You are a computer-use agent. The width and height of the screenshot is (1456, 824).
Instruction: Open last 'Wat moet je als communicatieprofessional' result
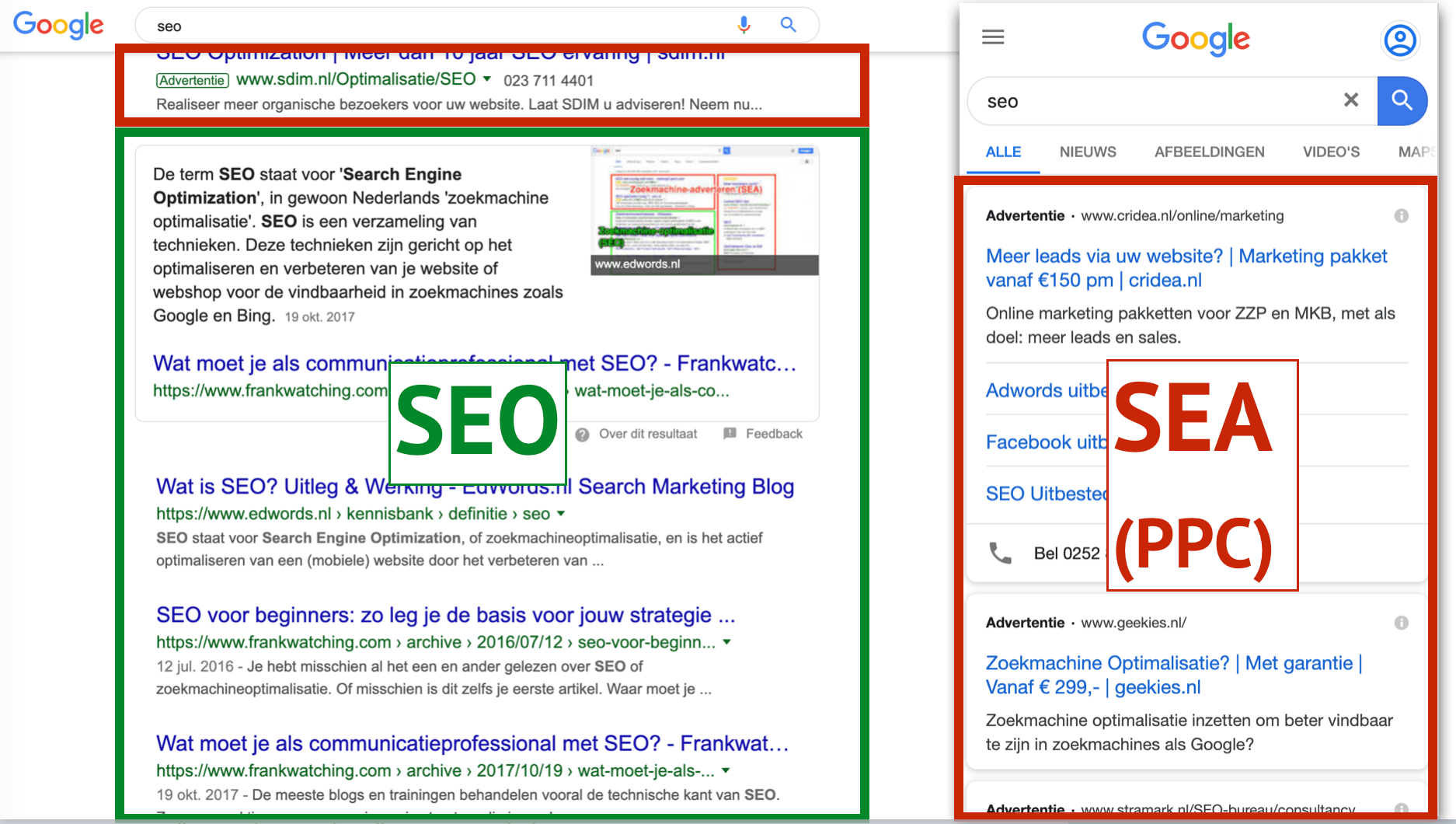472,743
